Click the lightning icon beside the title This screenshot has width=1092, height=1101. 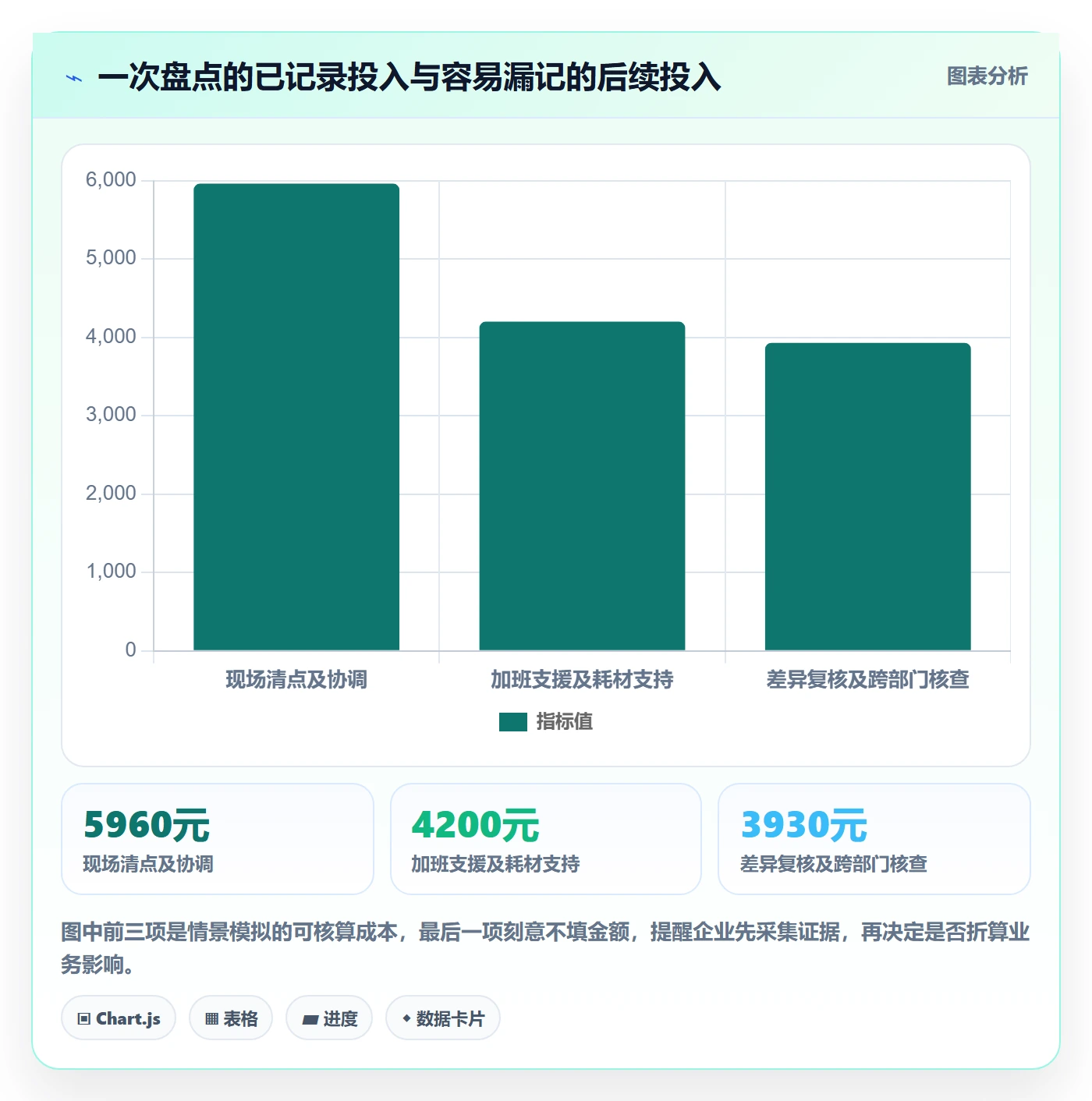tap(74, 78)
